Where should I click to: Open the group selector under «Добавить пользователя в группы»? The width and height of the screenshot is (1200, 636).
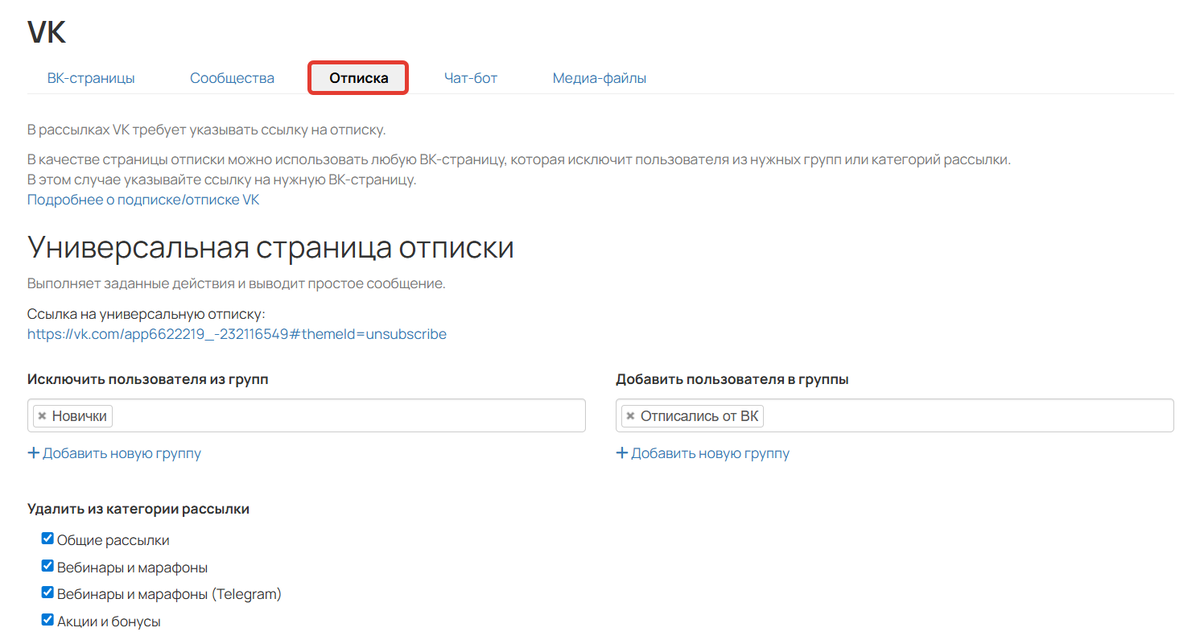click(900, 414)
